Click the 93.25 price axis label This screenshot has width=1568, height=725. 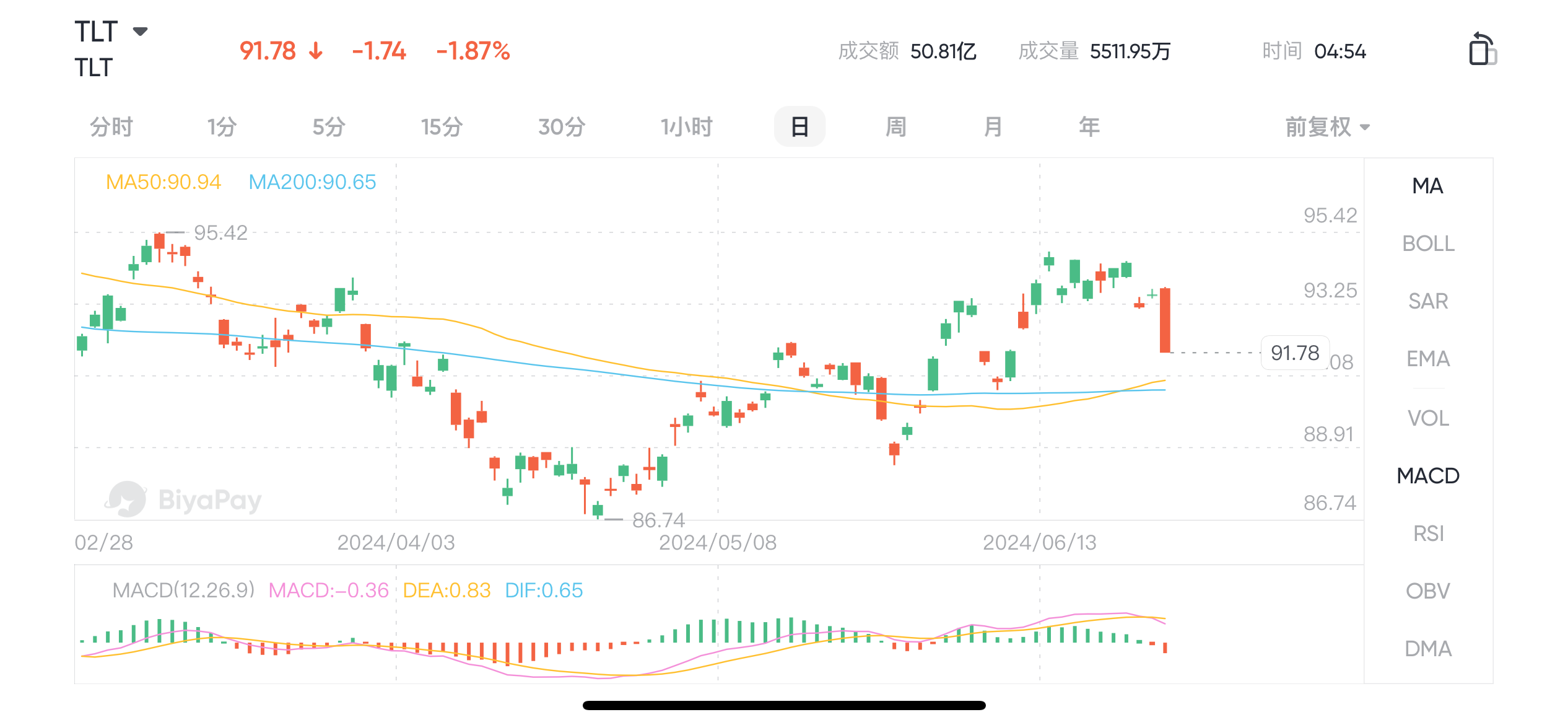(1330, 290)
